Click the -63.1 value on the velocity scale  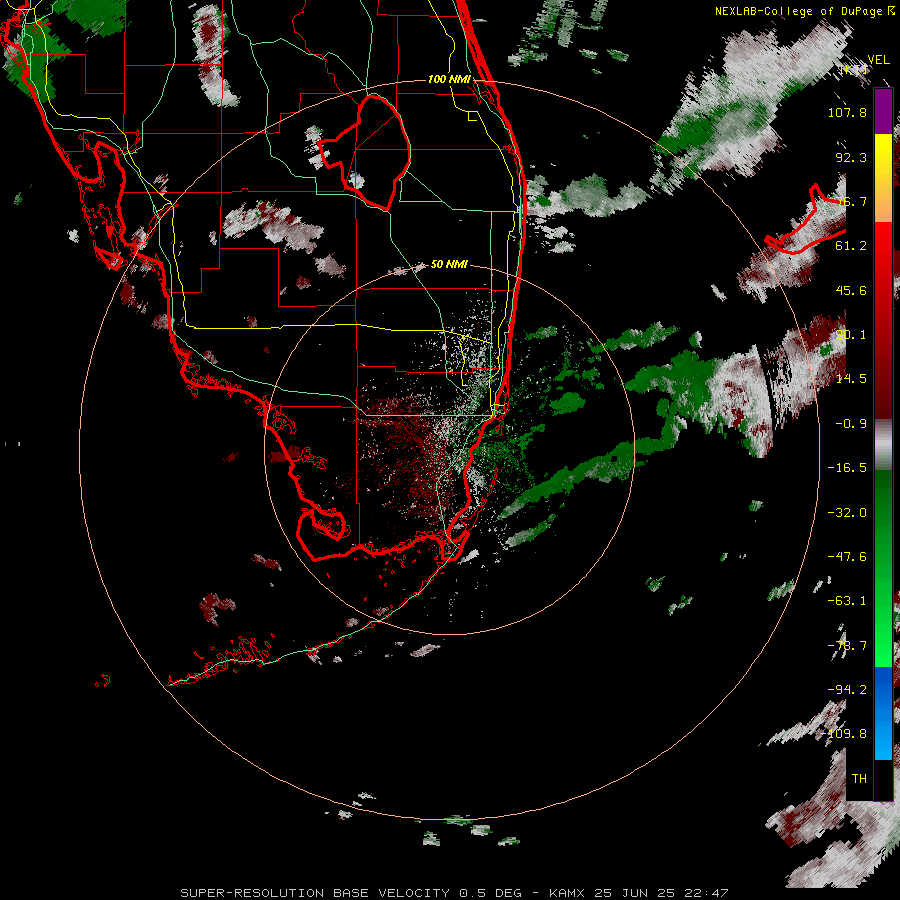(x=847, y=601)
